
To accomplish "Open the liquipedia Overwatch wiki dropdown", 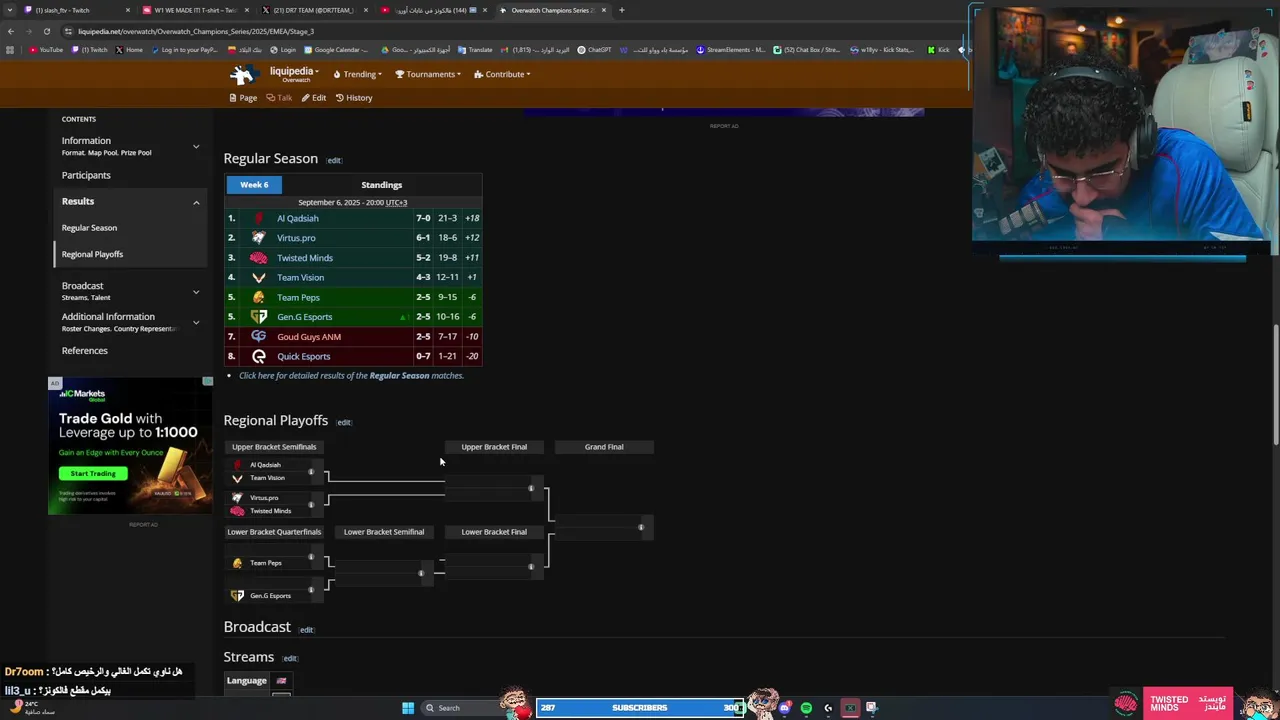I will coord(294,74).
